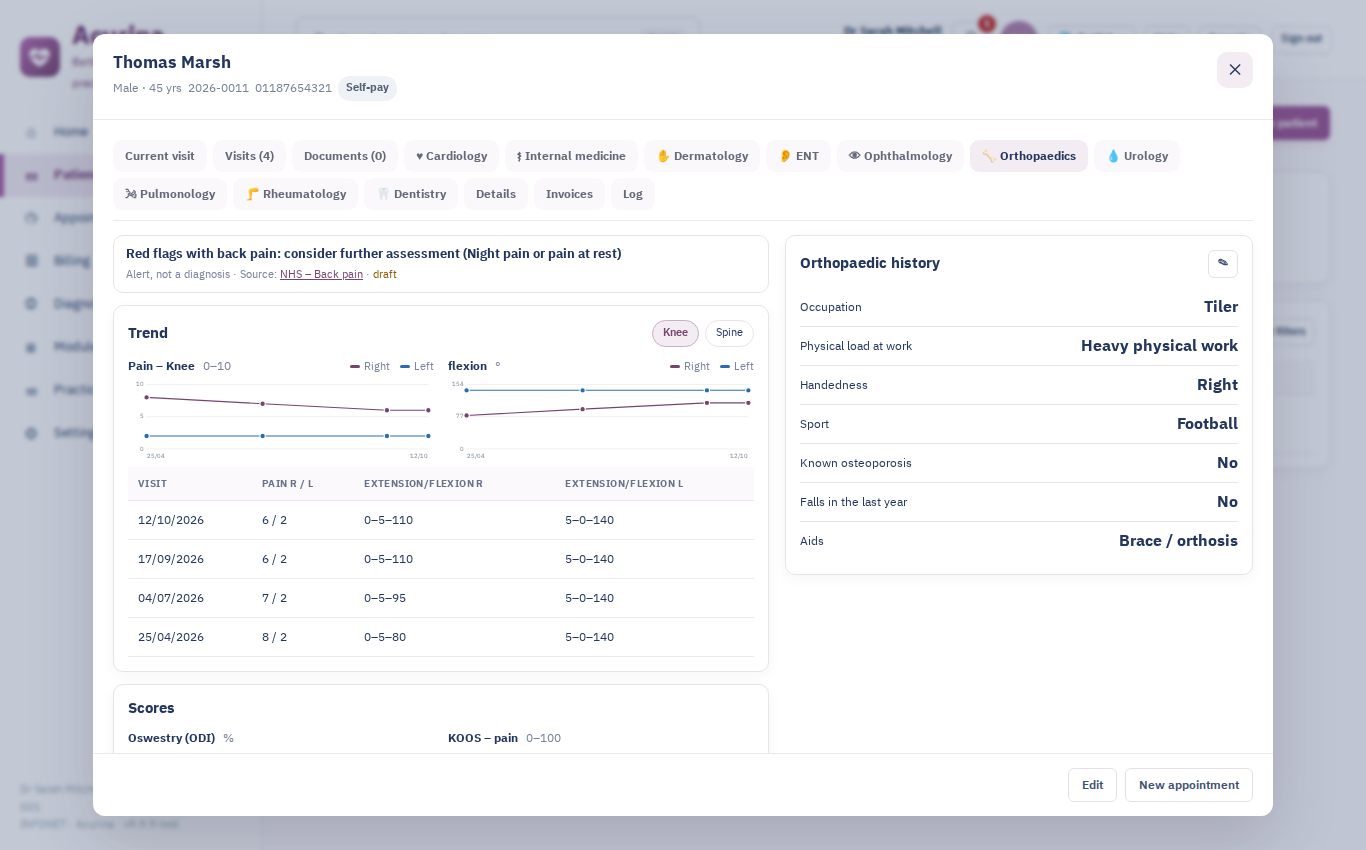The image size is (1366, 850).
Task: Close the Thomas Marsh patient dialog
Action: tap(1234, 69)
